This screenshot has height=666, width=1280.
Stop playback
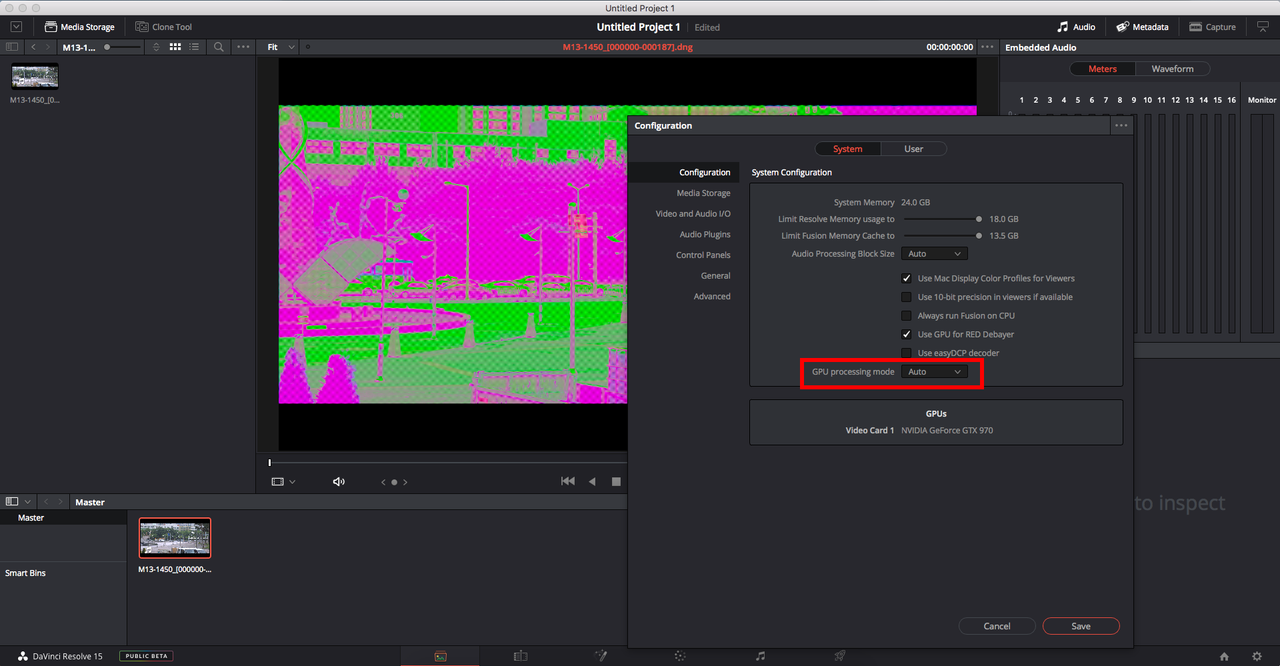[616, 481]
